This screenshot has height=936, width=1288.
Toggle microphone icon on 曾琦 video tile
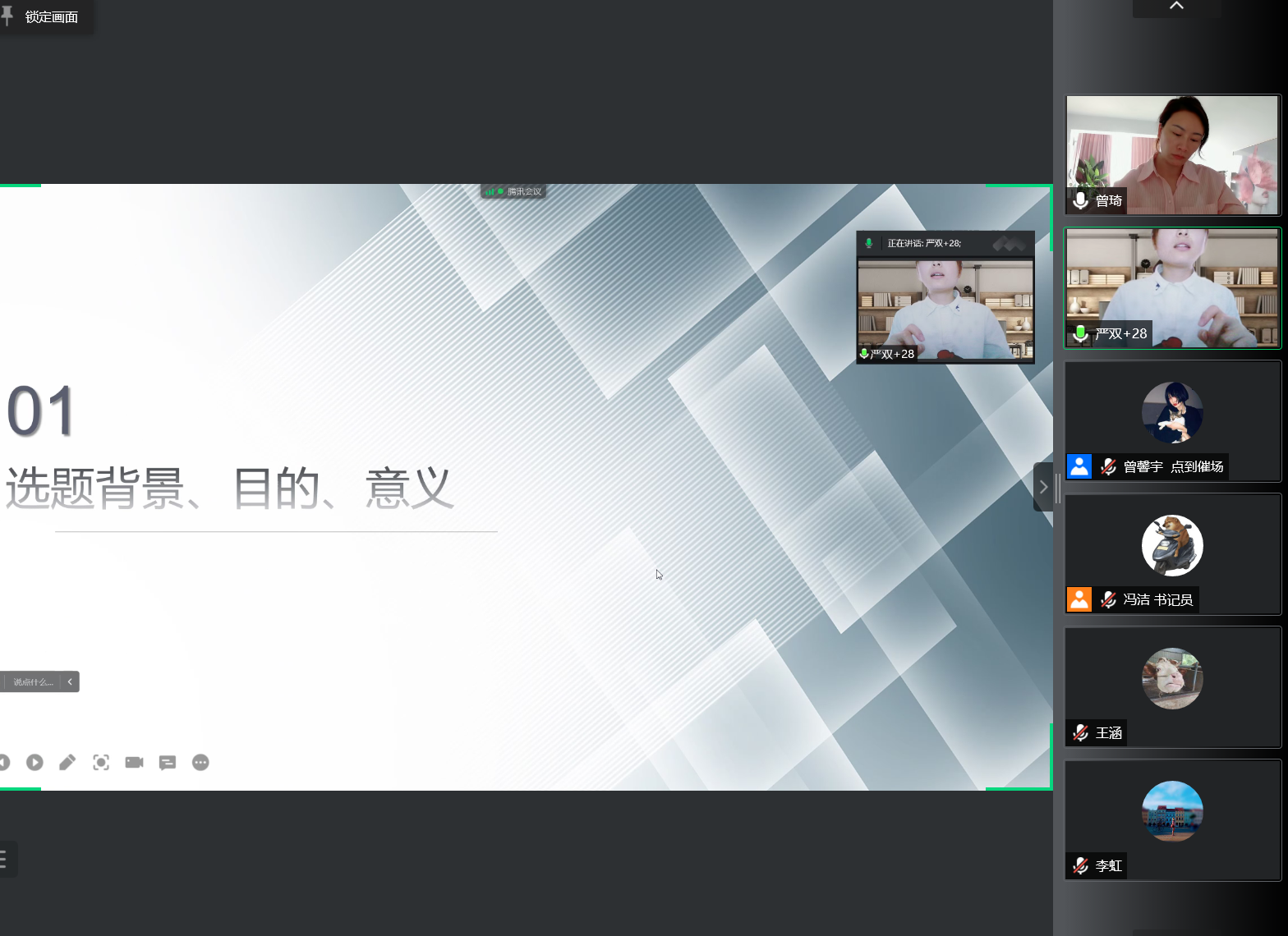[x=1081, y=200]
